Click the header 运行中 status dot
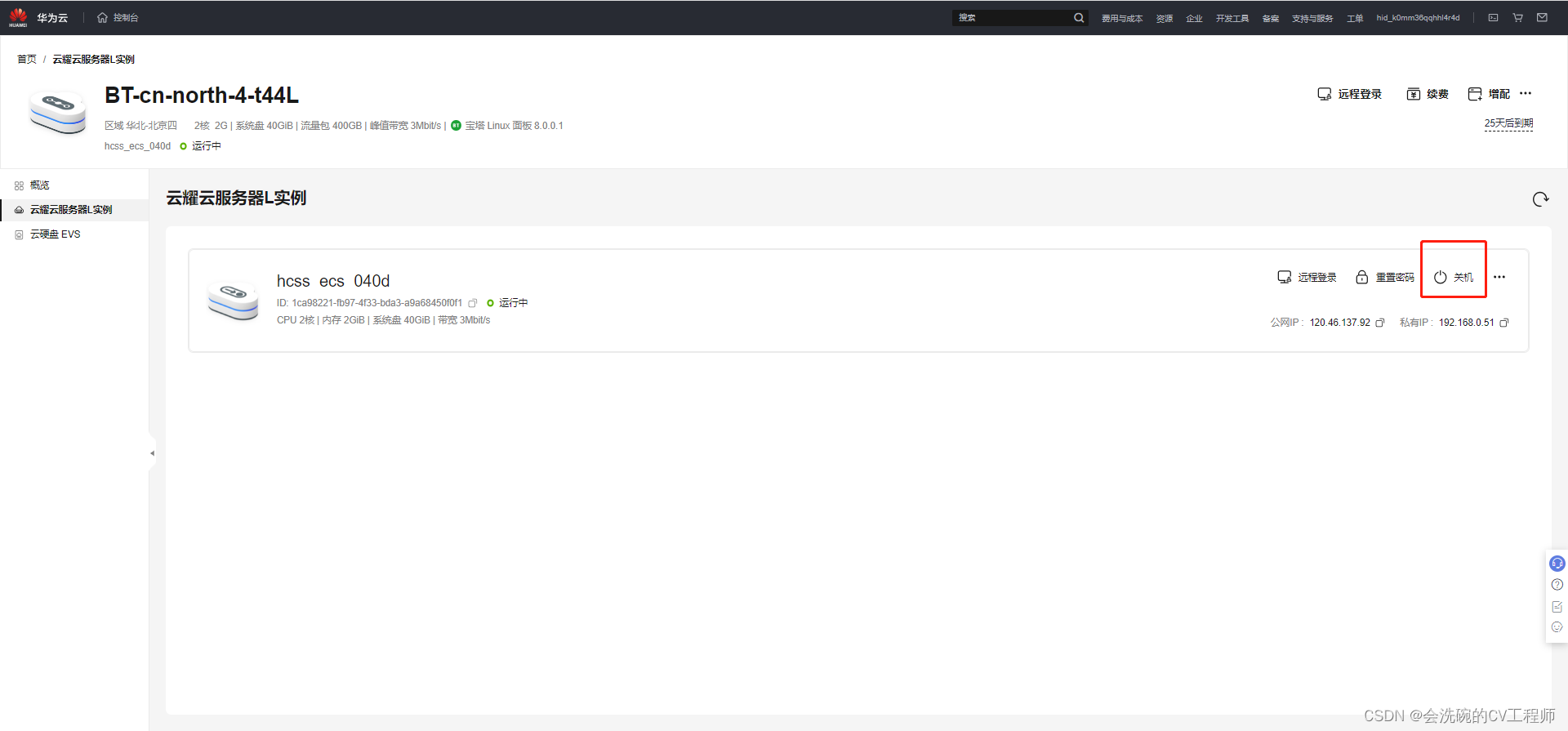1568x731 pixels. (x=183, y=146)
